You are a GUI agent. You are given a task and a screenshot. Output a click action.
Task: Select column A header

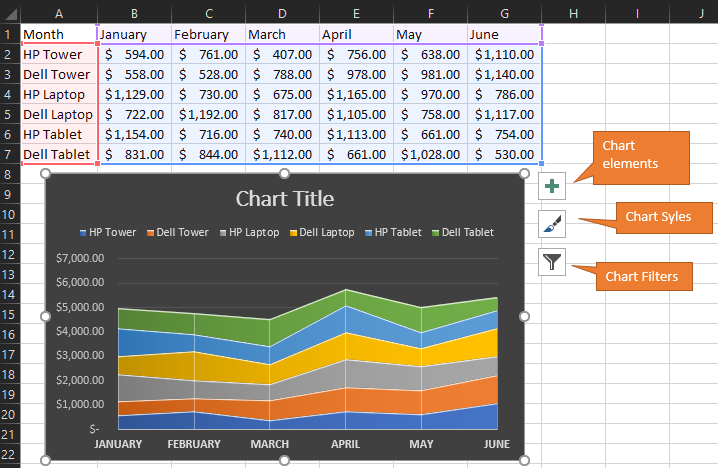pos(59,14)
